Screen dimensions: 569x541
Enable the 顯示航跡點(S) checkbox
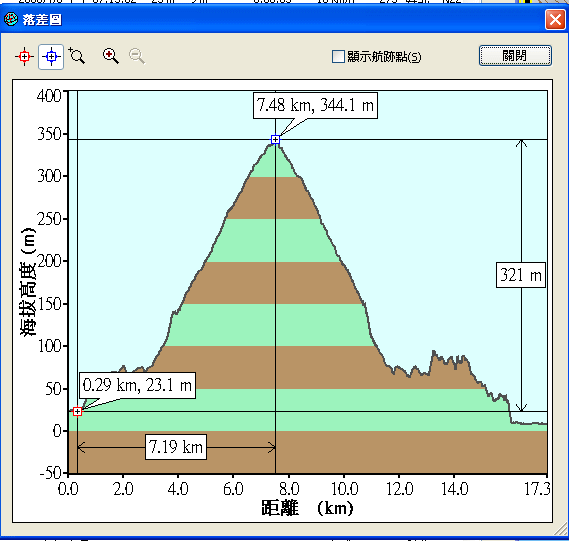click(338, 56)
